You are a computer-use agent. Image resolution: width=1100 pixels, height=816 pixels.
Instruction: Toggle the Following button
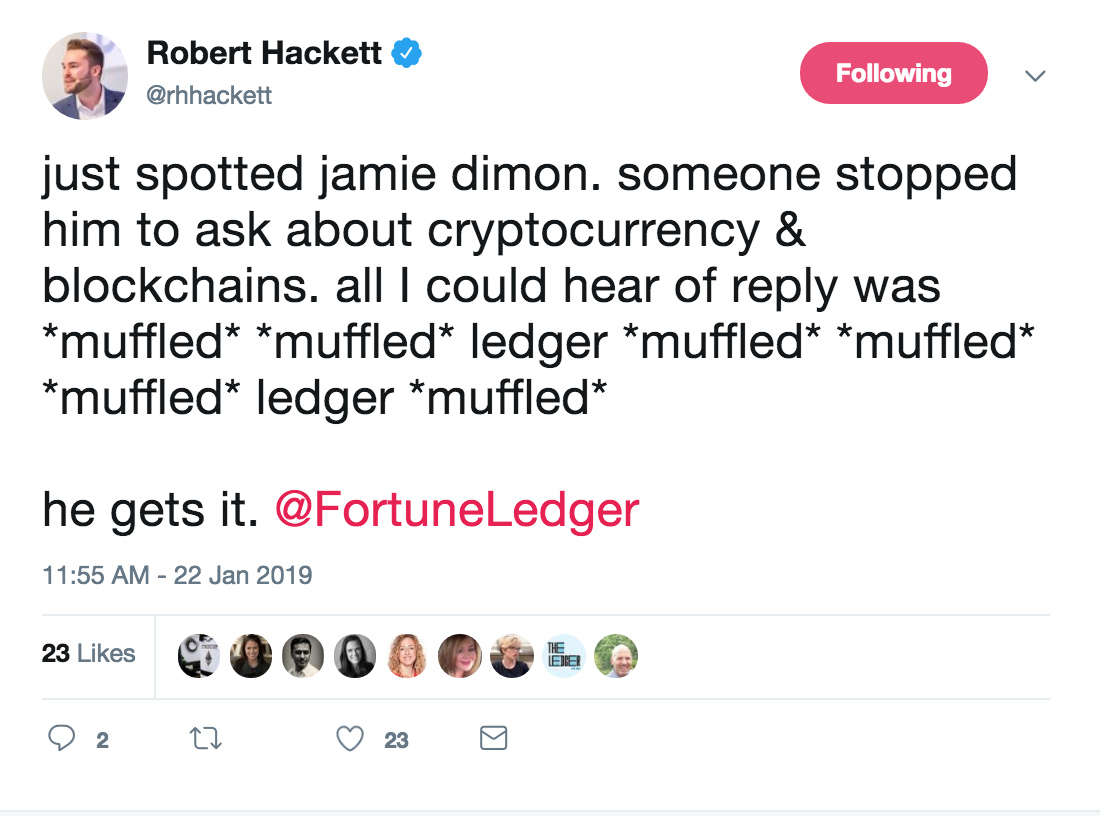893,74
